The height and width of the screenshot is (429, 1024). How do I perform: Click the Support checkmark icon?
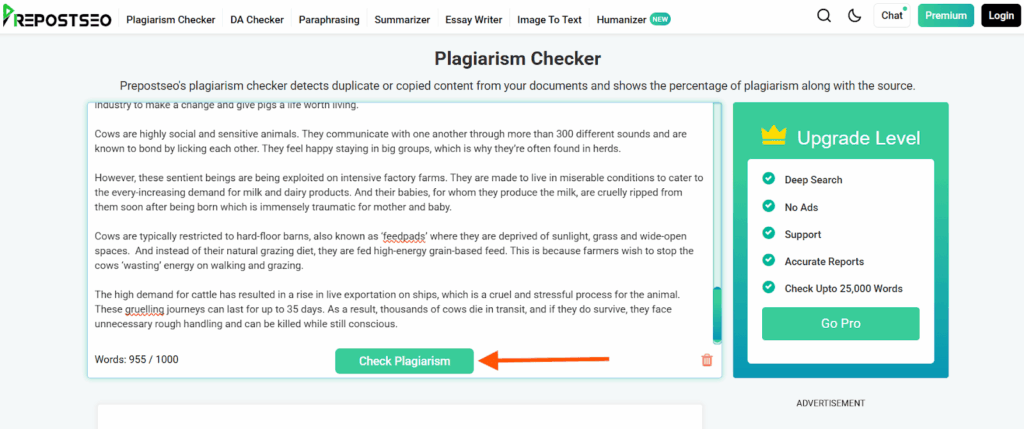click(x=769, y=233)
